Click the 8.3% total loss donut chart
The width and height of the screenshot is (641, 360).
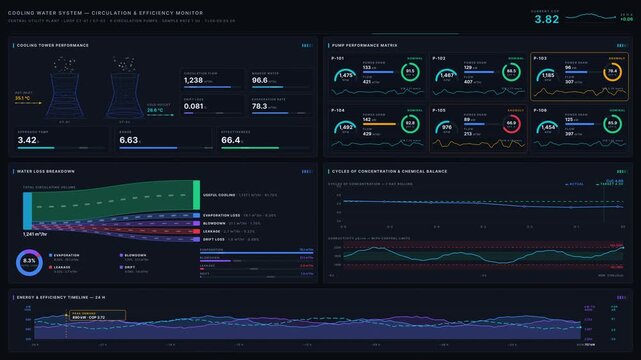(29, 262)
